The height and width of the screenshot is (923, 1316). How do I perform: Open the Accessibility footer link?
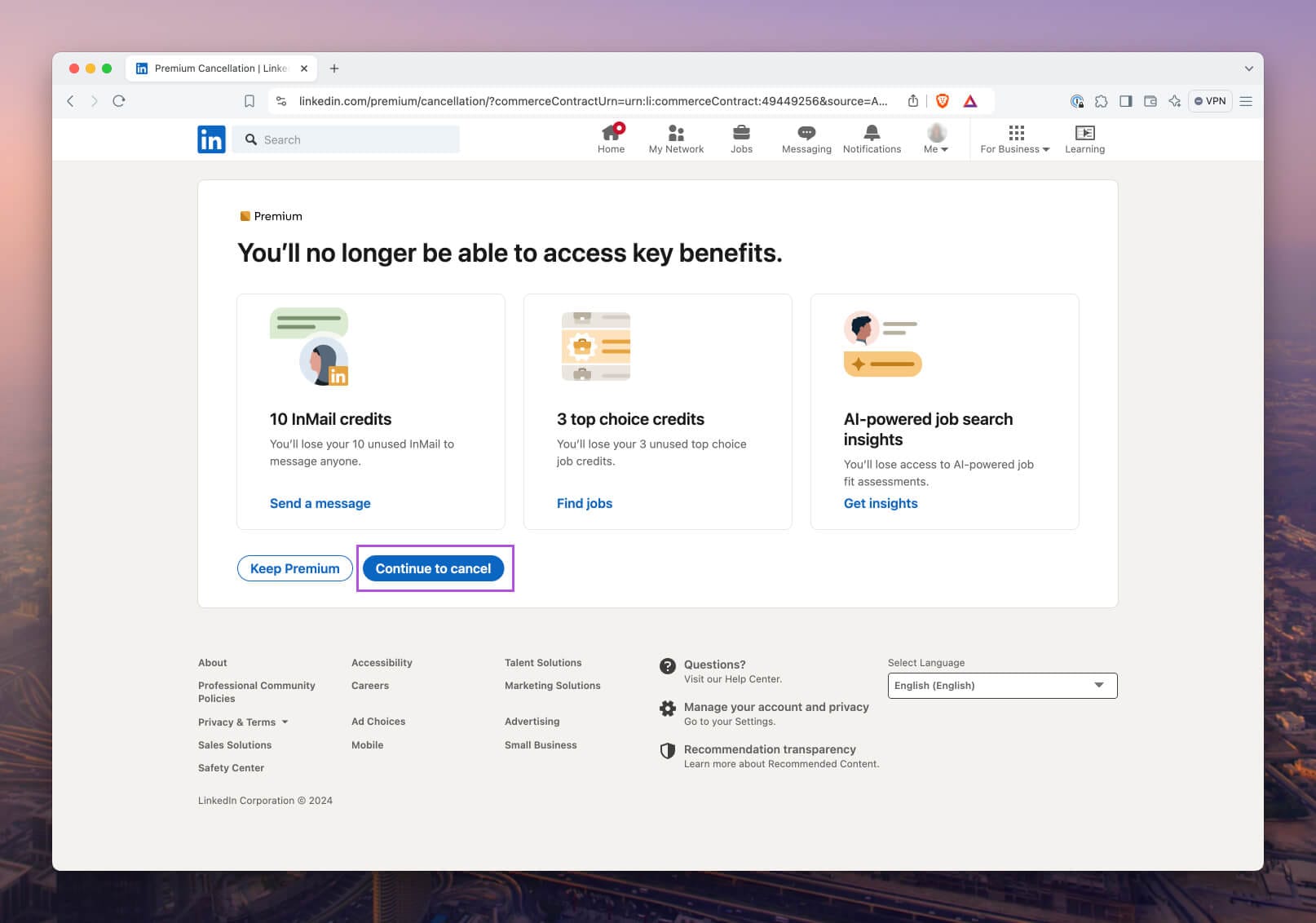click(x=382, y=663)
